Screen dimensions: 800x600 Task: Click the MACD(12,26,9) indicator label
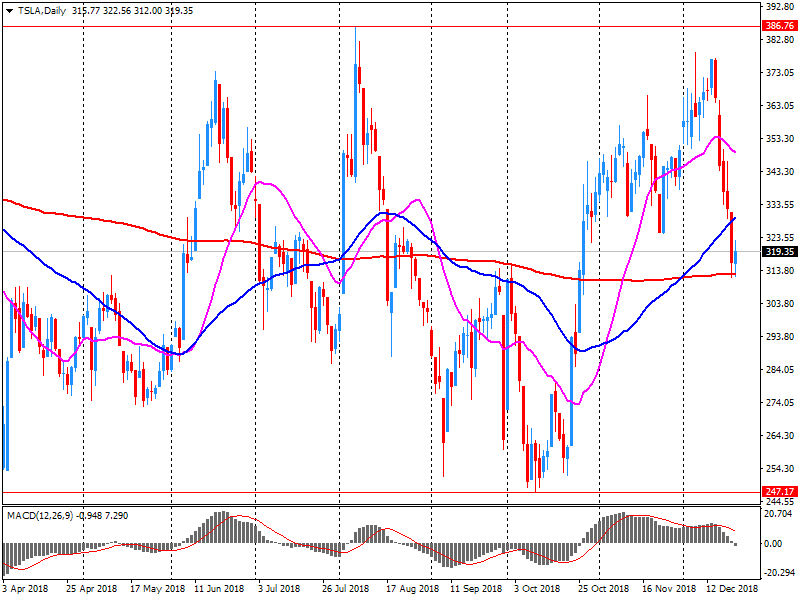coord(42,516)
